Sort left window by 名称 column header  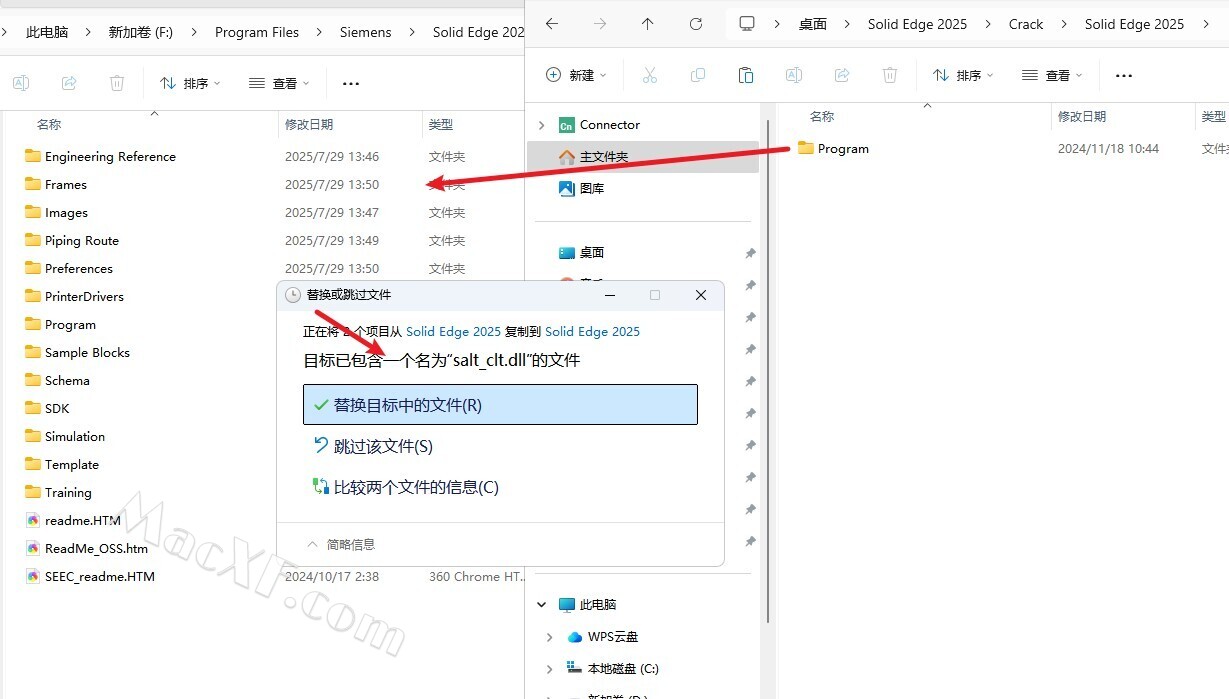pos(49,125)
